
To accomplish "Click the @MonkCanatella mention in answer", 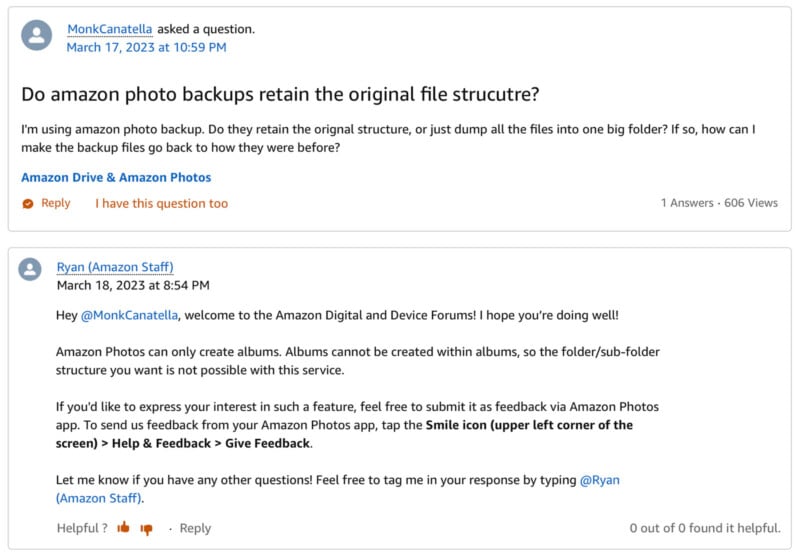I will point(130,315).
